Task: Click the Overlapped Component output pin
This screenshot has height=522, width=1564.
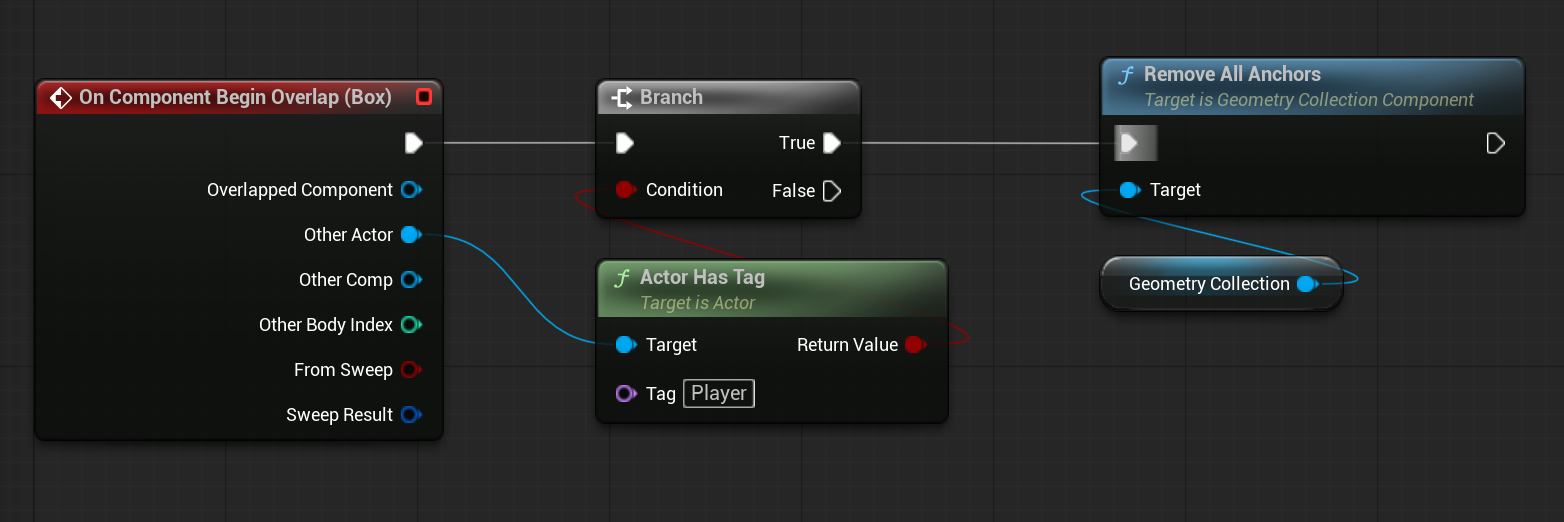Action: [x=409, y=190]
